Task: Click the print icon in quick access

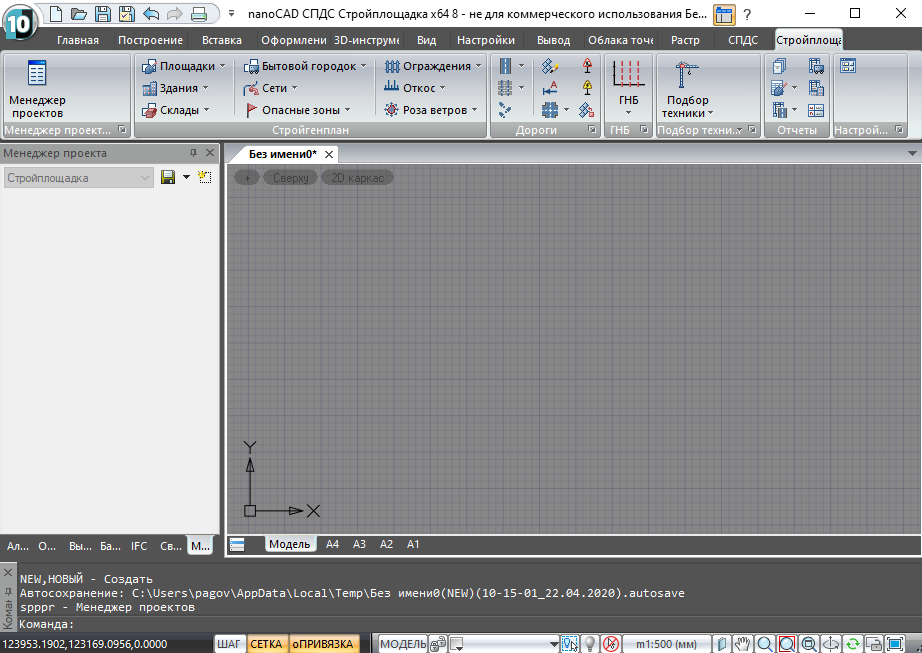Action: [x=199, y=14]
